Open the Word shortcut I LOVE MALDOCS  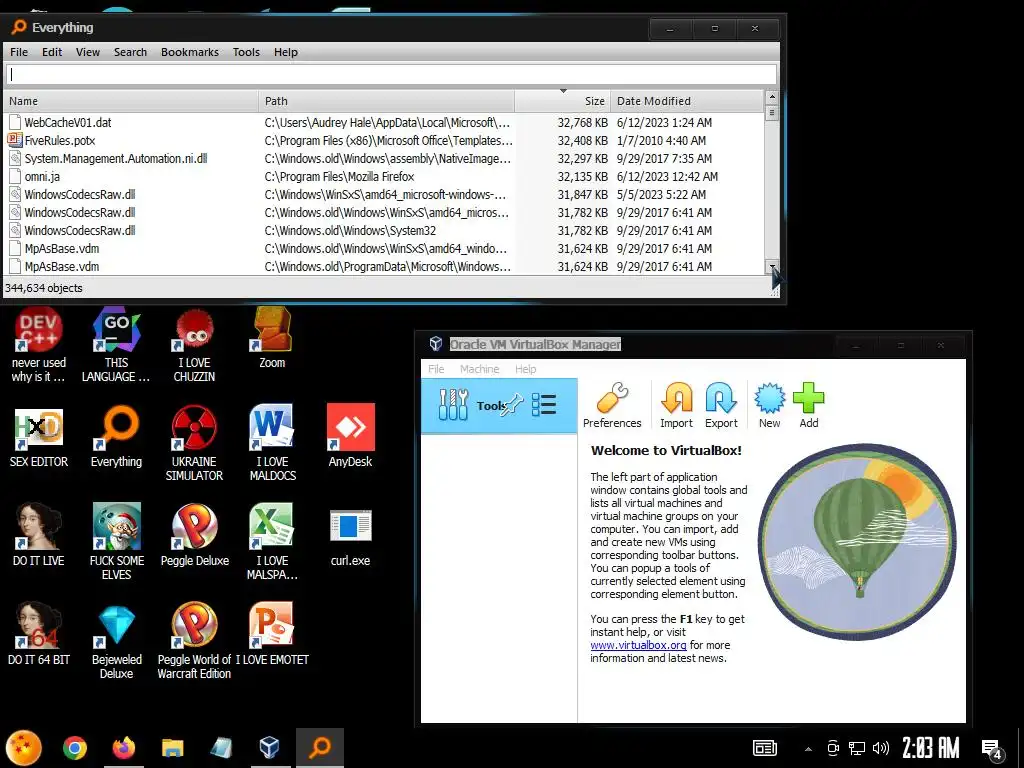point(272,443)
